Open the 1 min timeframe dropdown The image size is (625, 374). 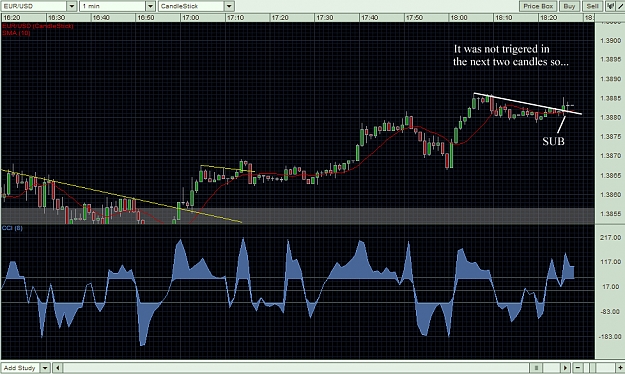[150, 6]
